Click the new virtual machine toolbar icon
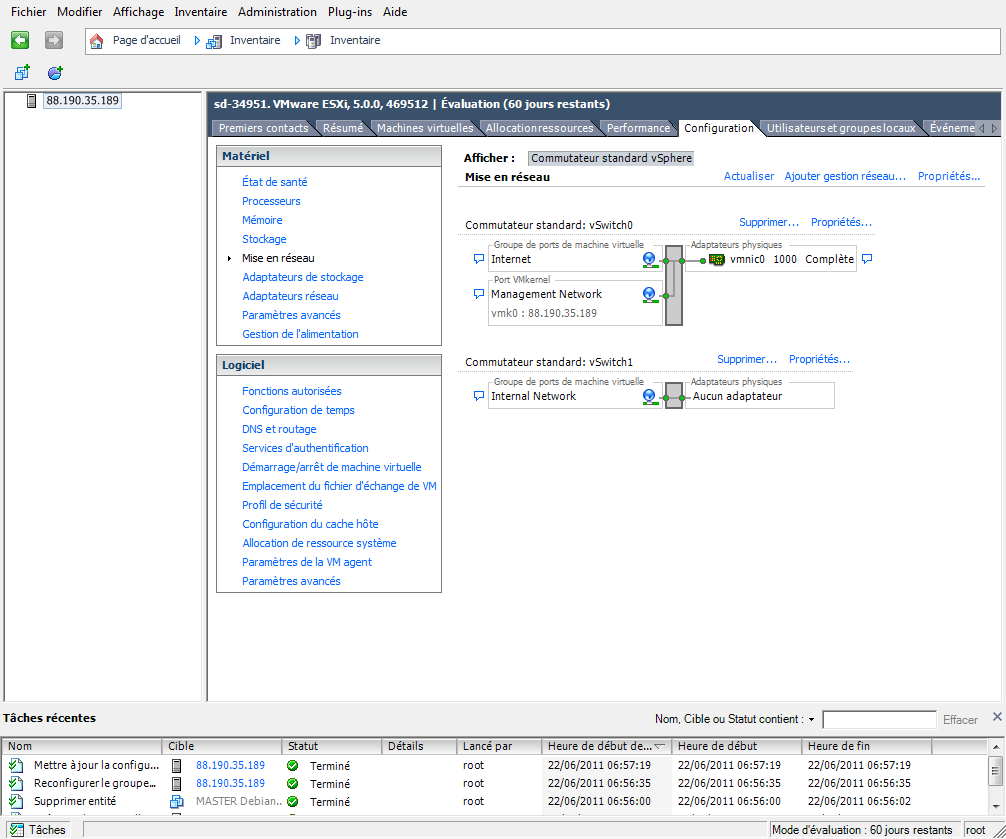The image size is (1006, 839). pyautogui.click(x=22, y=72)
